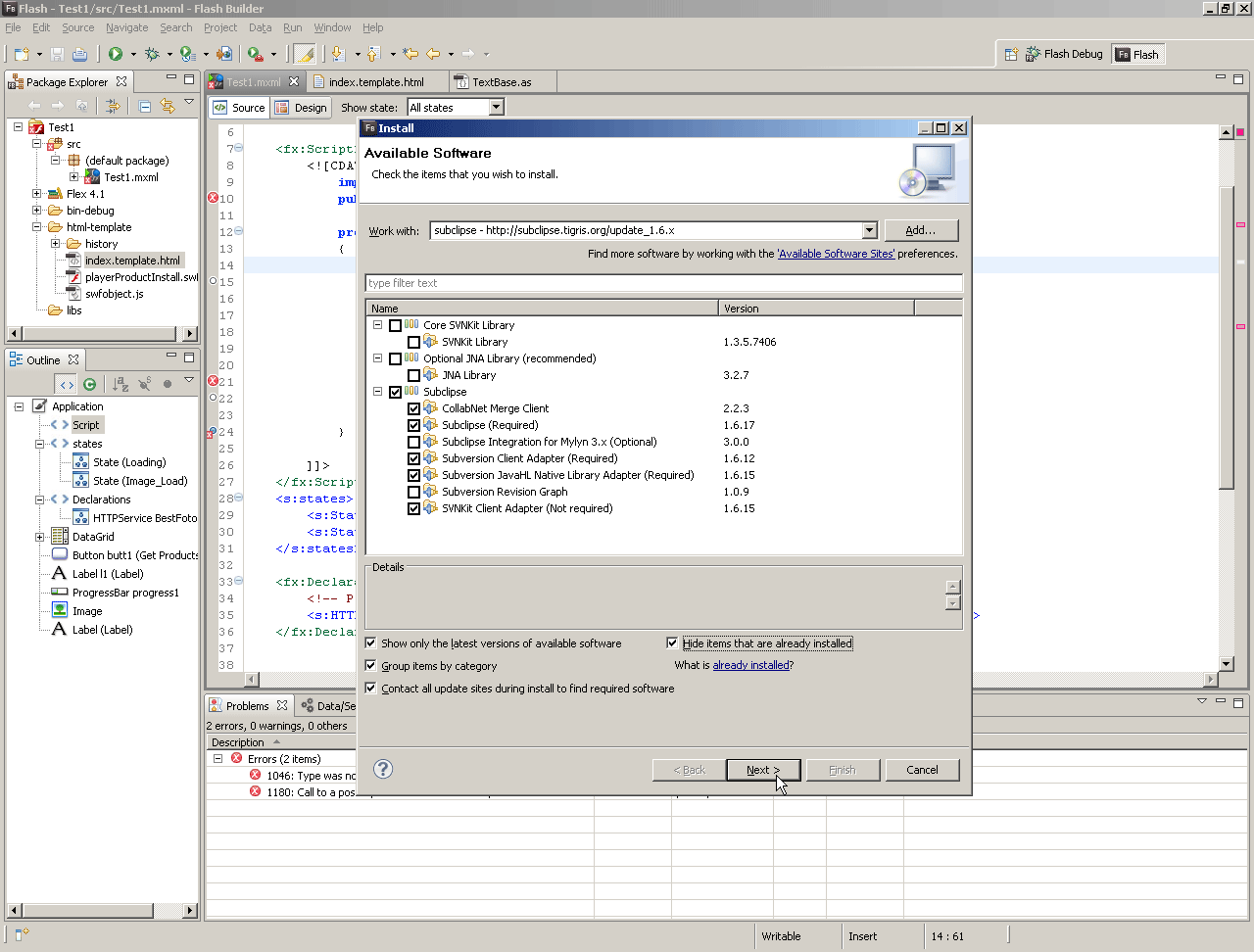Click the Print toolbar icon
1254x952 pixels.
click(x=80, y=54)
